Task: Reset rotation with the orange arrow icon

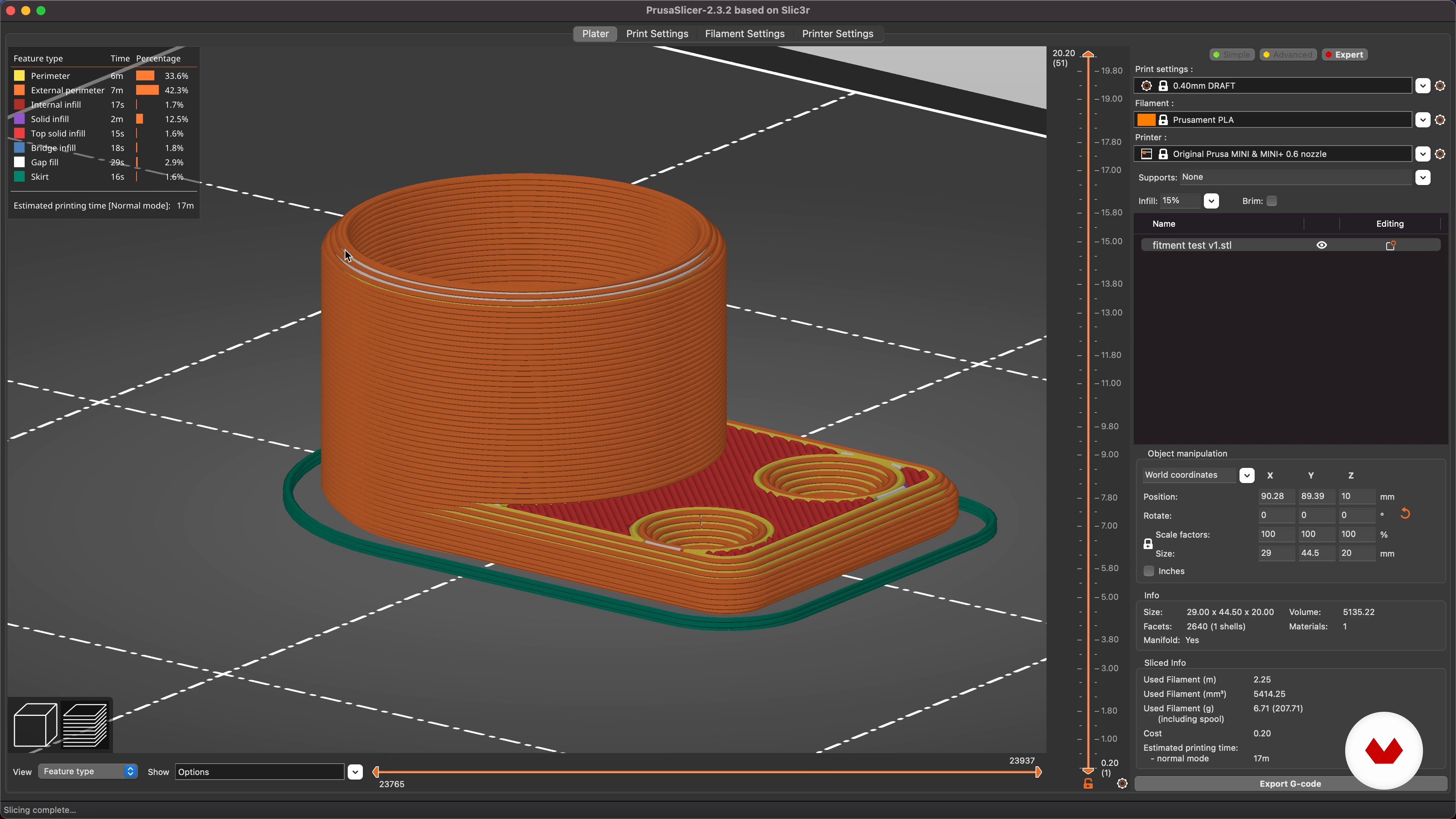Action: (1405, 514)
